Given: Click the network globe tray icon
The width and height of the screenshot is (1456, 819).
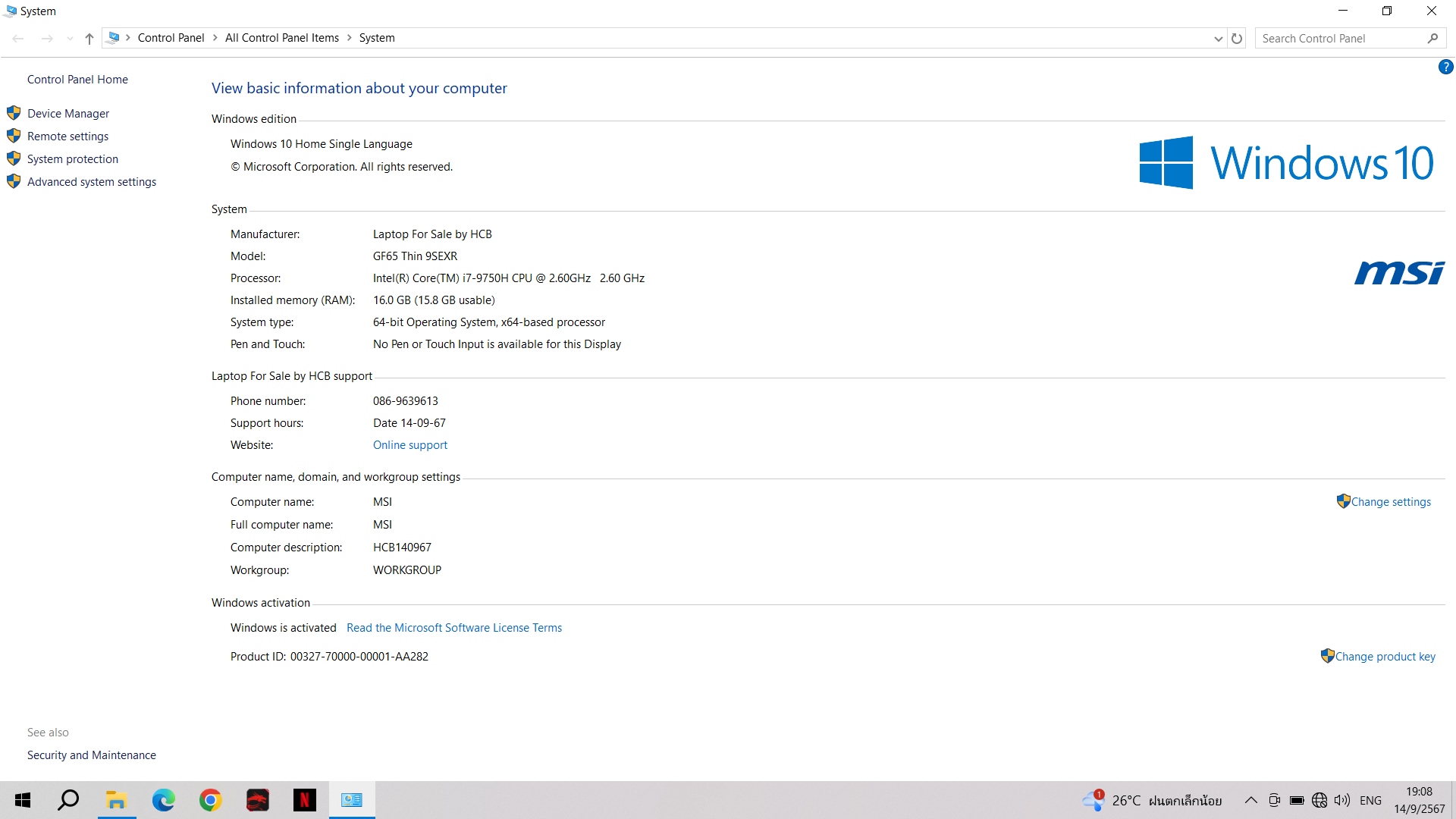Looking at the screenshot, I should 1319,800.
